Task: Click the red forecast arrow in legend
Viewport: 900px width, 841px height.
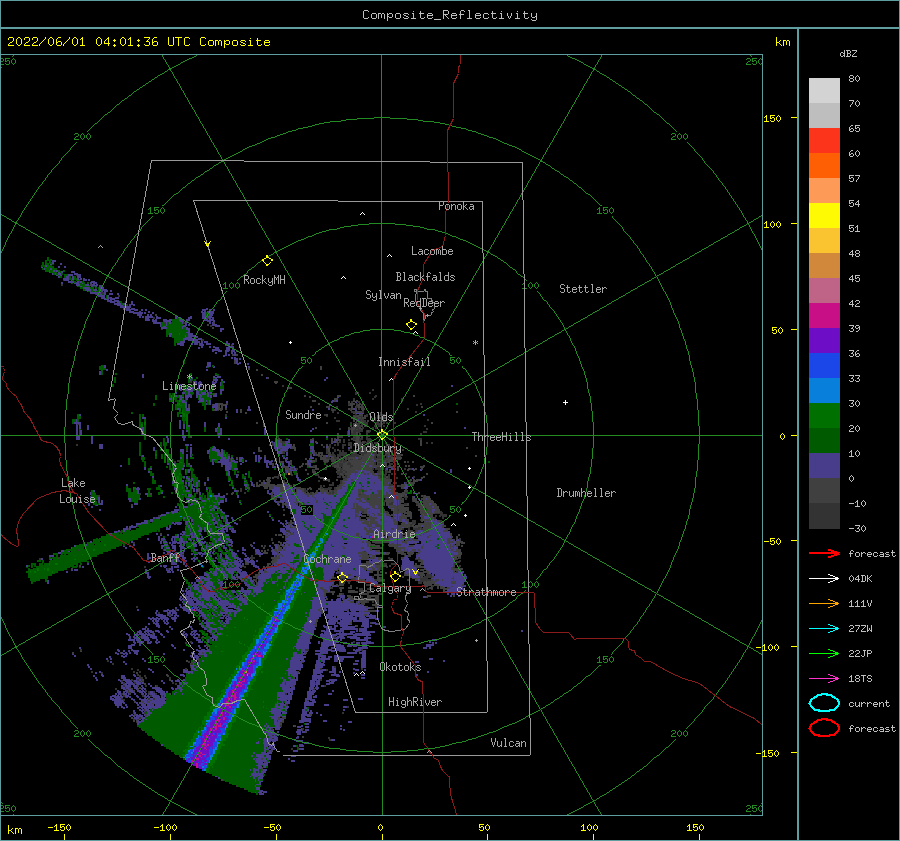Action: tap(824, 553)
